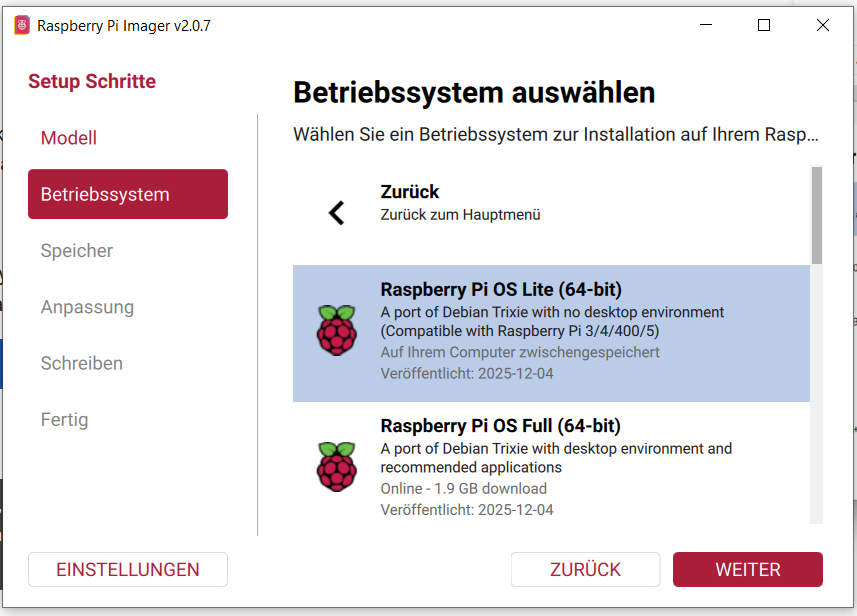Screen dimensions: 857x616
Task: Open the Speicher step
Action: pos(76,251)
